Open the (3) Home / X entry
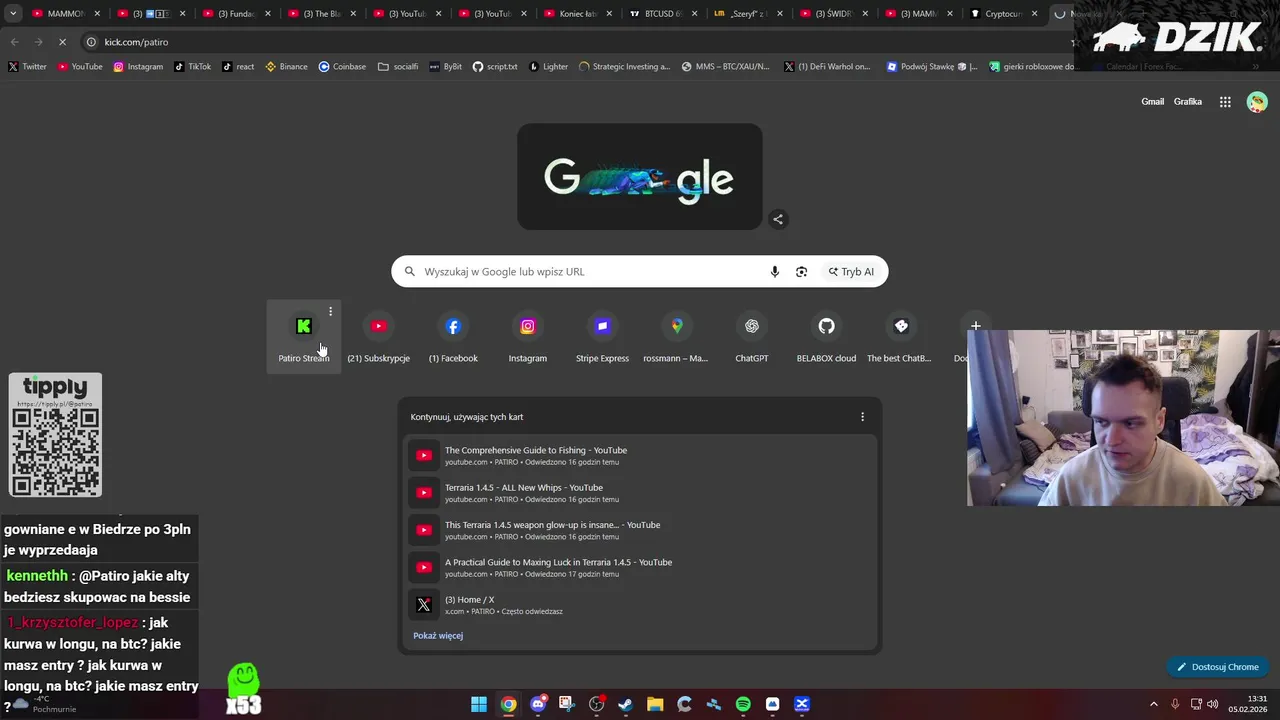The image size is (1280, 720). [x=640, y=605]
